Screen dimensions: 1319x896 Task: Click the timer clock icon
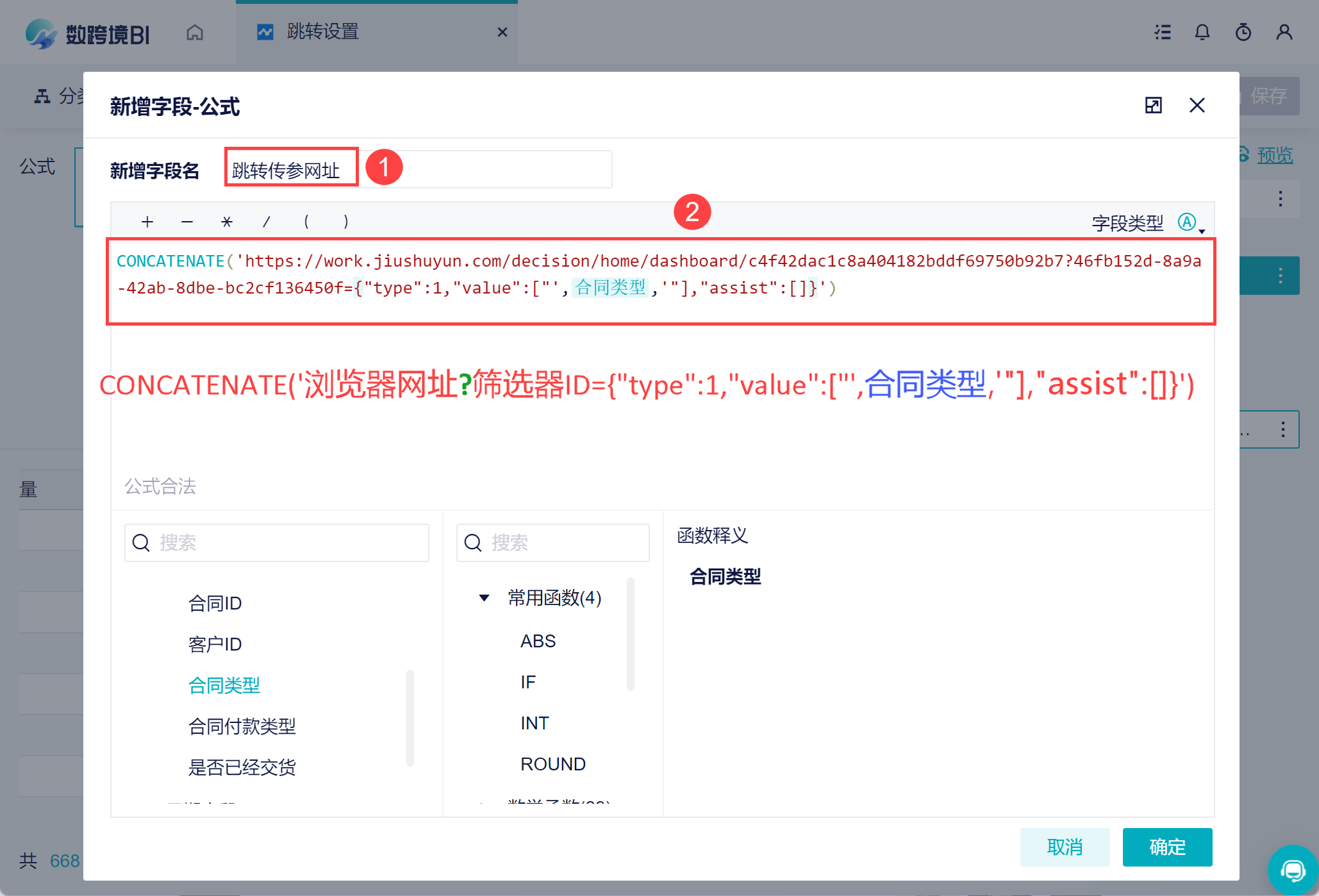click(x=1243, y=32)
